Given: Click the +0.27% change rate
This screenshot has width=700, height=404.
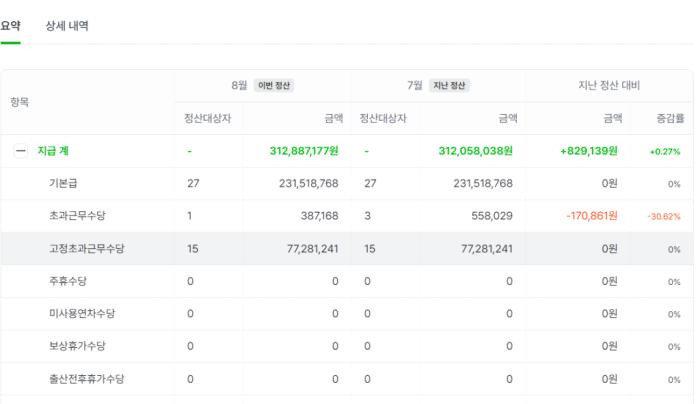Looking at the screenshot, I should coord(665,152).
